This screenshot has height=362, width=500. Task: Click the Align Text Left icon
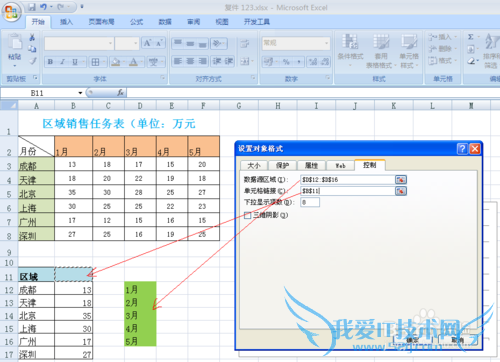178,61
